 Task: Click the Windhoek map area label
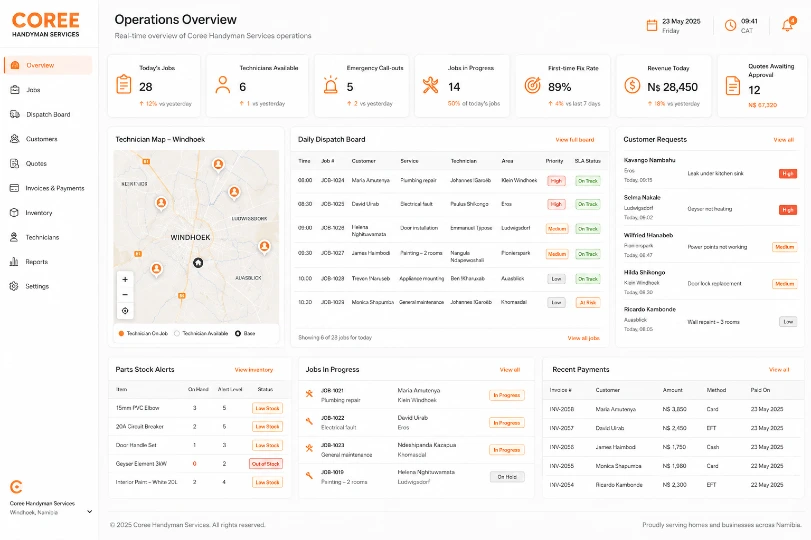190,237
